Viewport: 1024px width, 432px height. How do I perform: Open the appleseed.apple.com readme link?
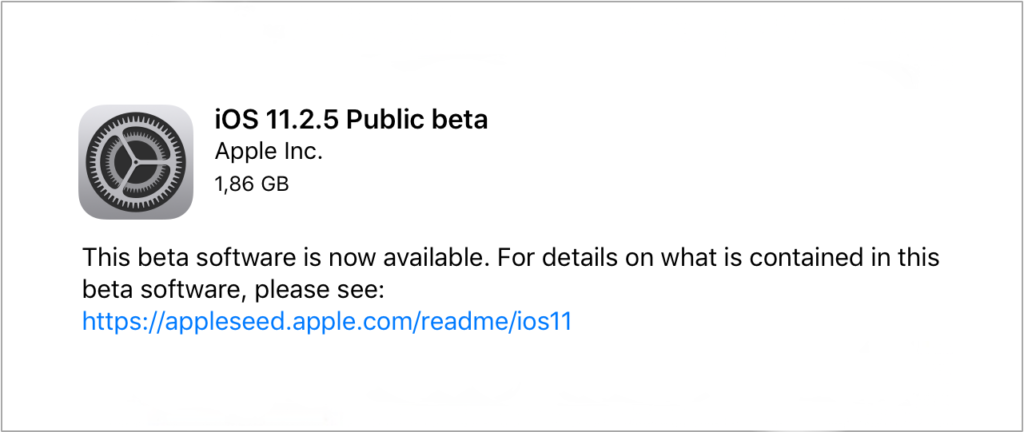click(326, 321)
